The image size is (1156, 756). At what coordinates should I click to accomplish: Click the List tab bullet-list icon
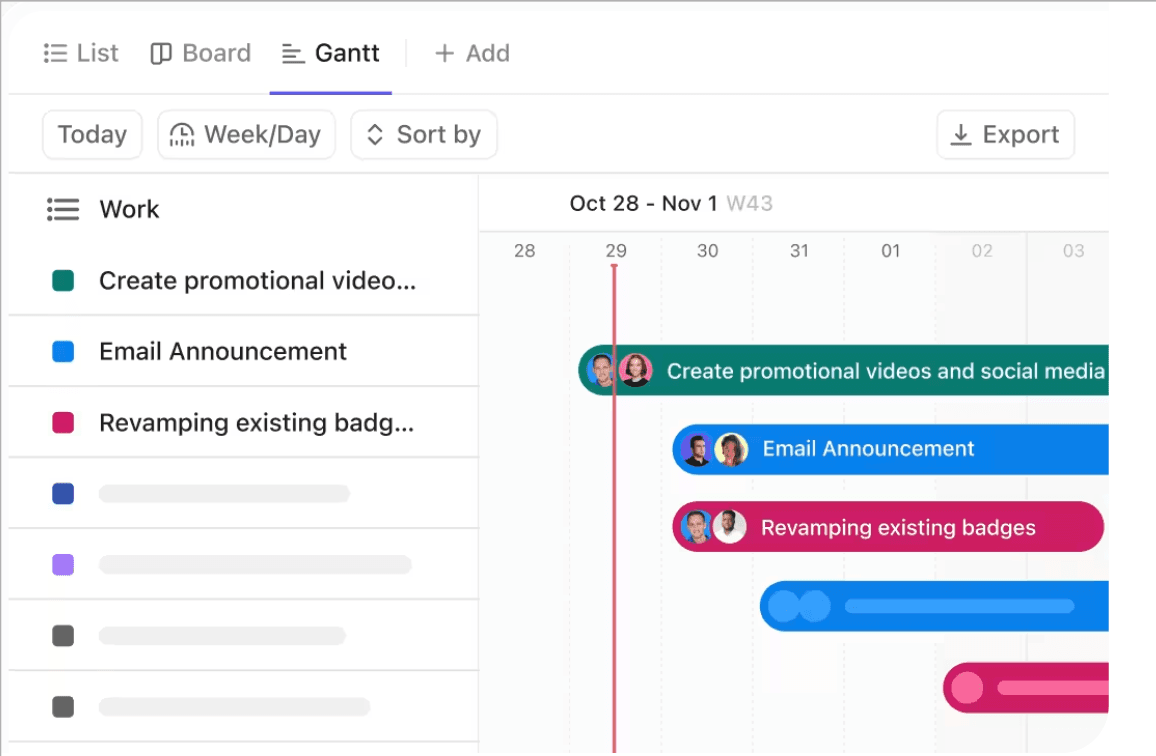pyautogui.click(x=55, y=53)
